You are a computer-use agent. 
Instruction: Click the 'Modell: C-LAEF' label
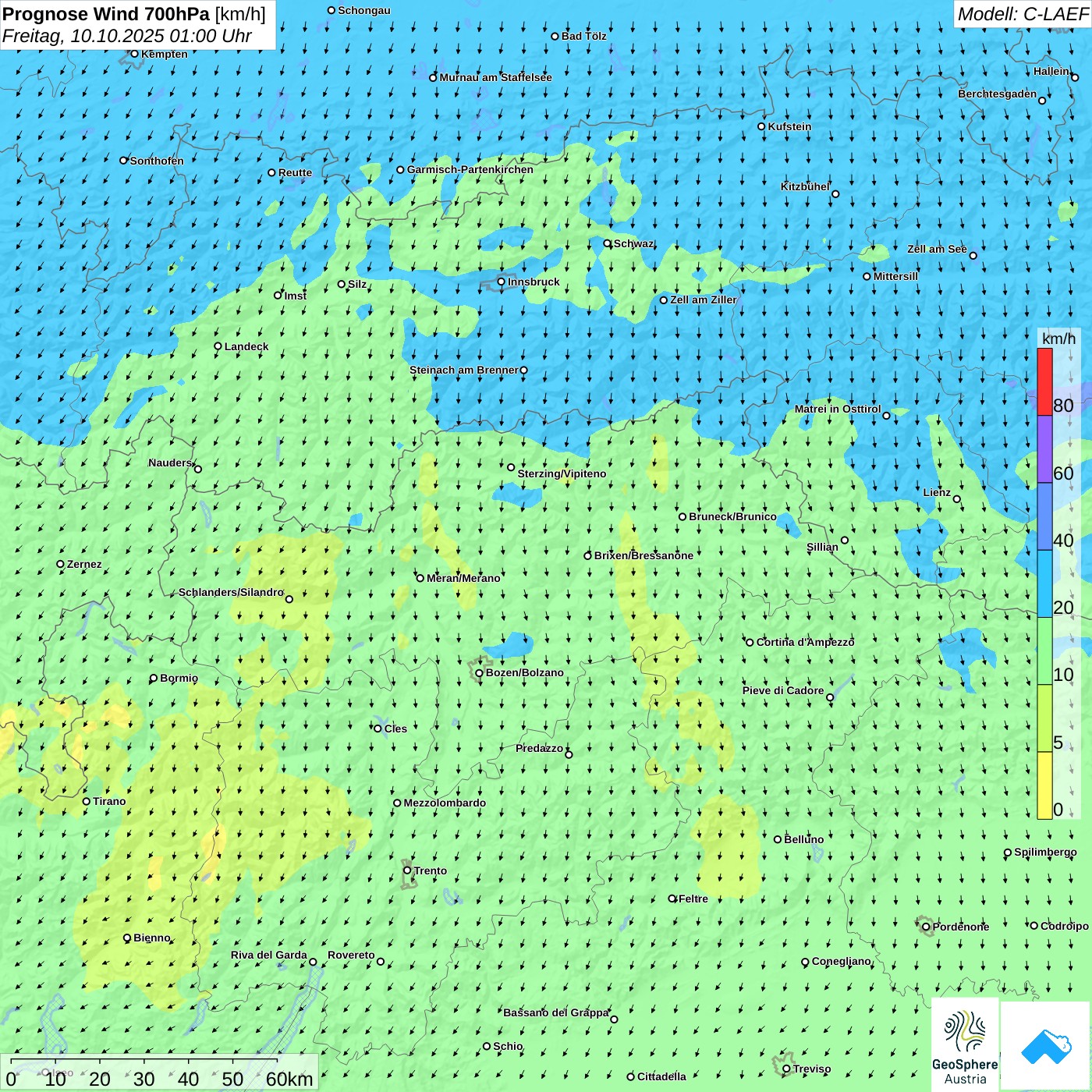pyautogui.click(x=1023, y=14)
